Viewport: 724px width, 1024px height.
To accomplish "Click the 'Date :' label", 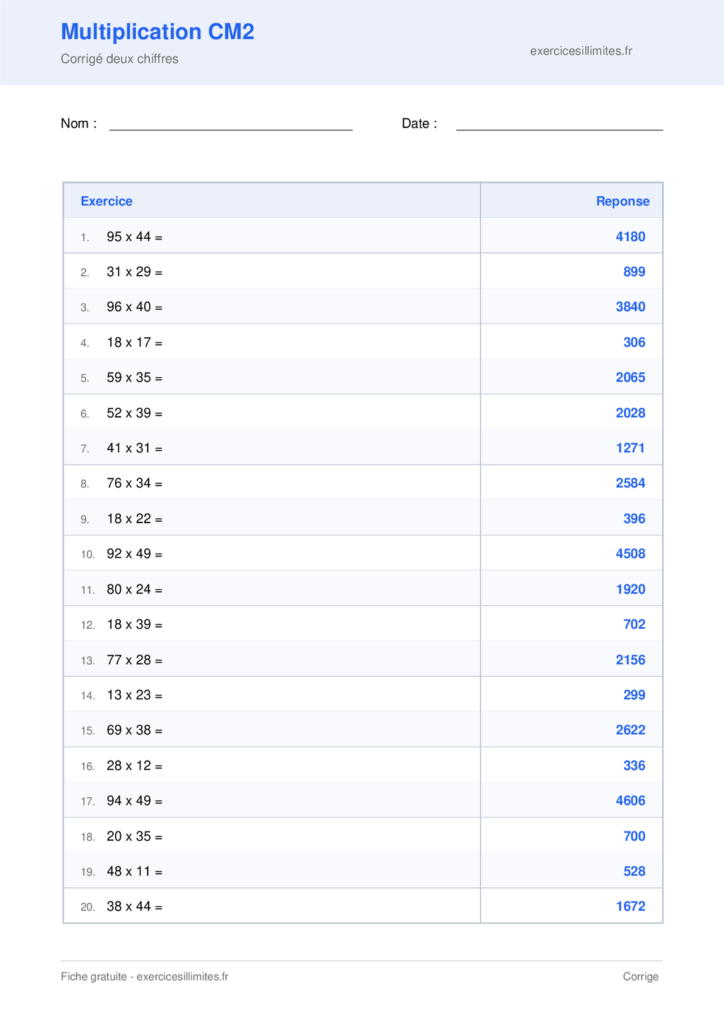I will 419,123.
